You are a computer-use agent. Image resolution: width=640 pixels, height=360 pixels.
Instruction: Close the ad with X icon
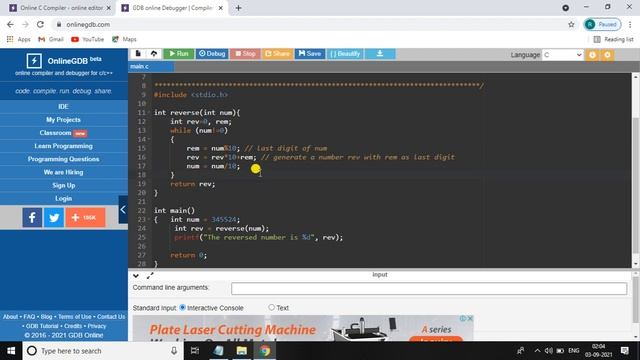[x=470, y=318]
